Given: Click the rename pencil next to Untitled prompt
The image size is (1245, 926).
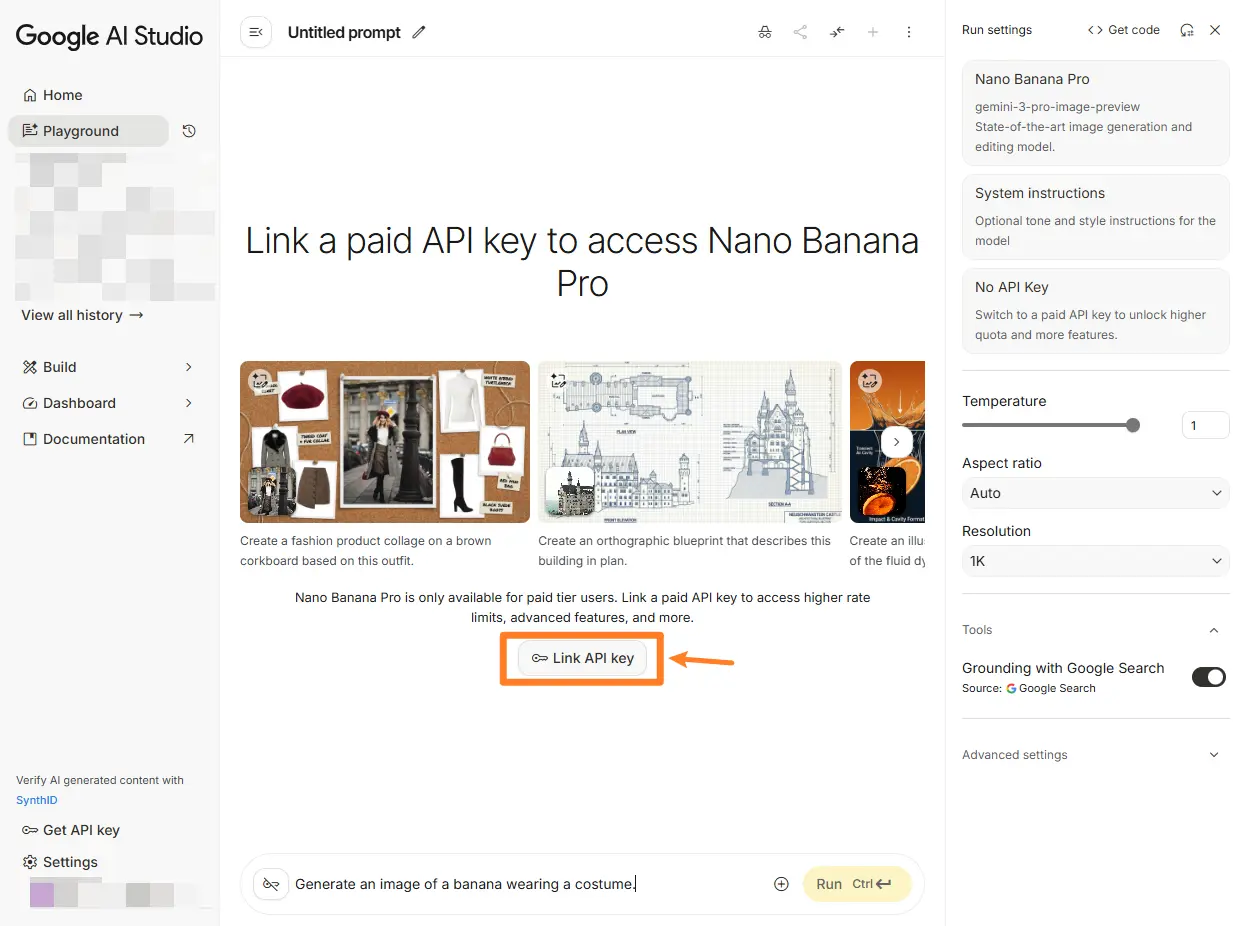Looking at the screenshot, I should pos(419,32).
